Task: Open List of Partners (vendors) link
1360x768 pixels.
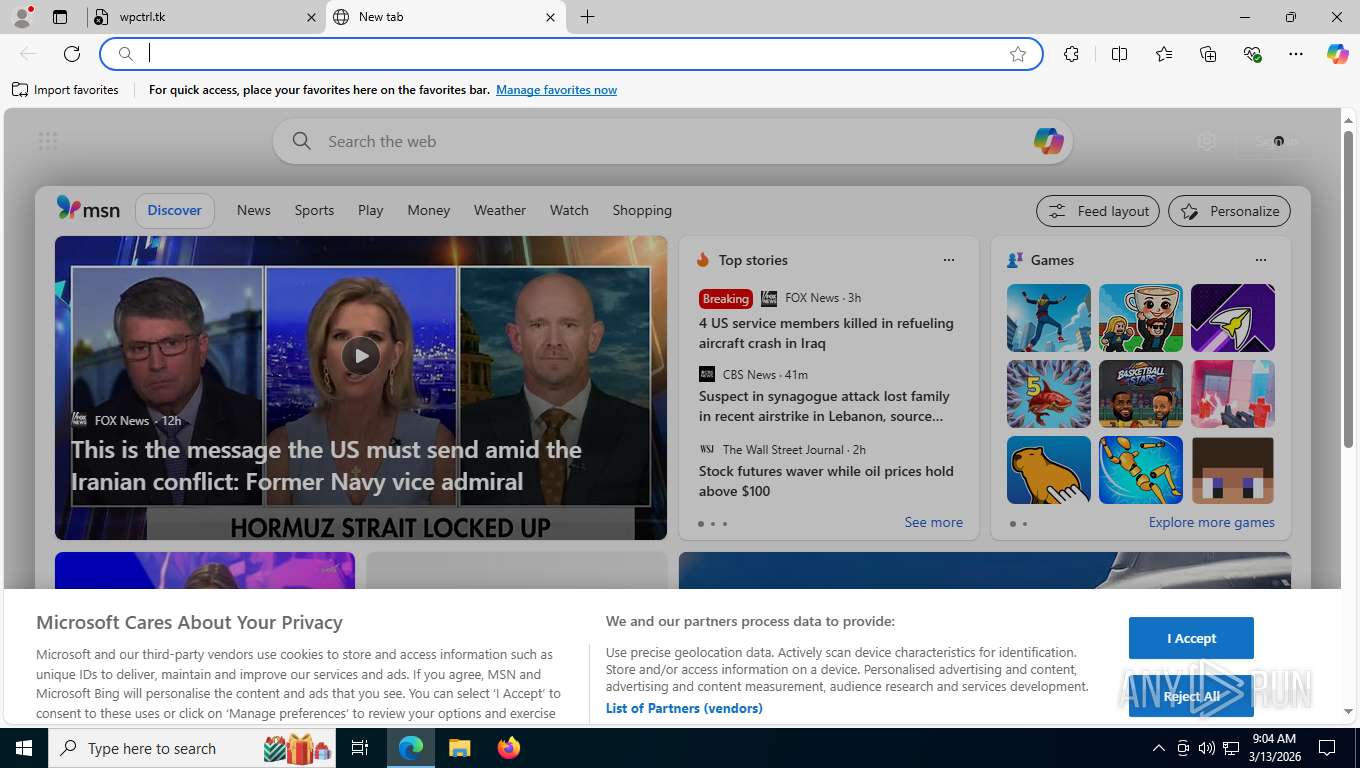Action: (x=684, y=708)
